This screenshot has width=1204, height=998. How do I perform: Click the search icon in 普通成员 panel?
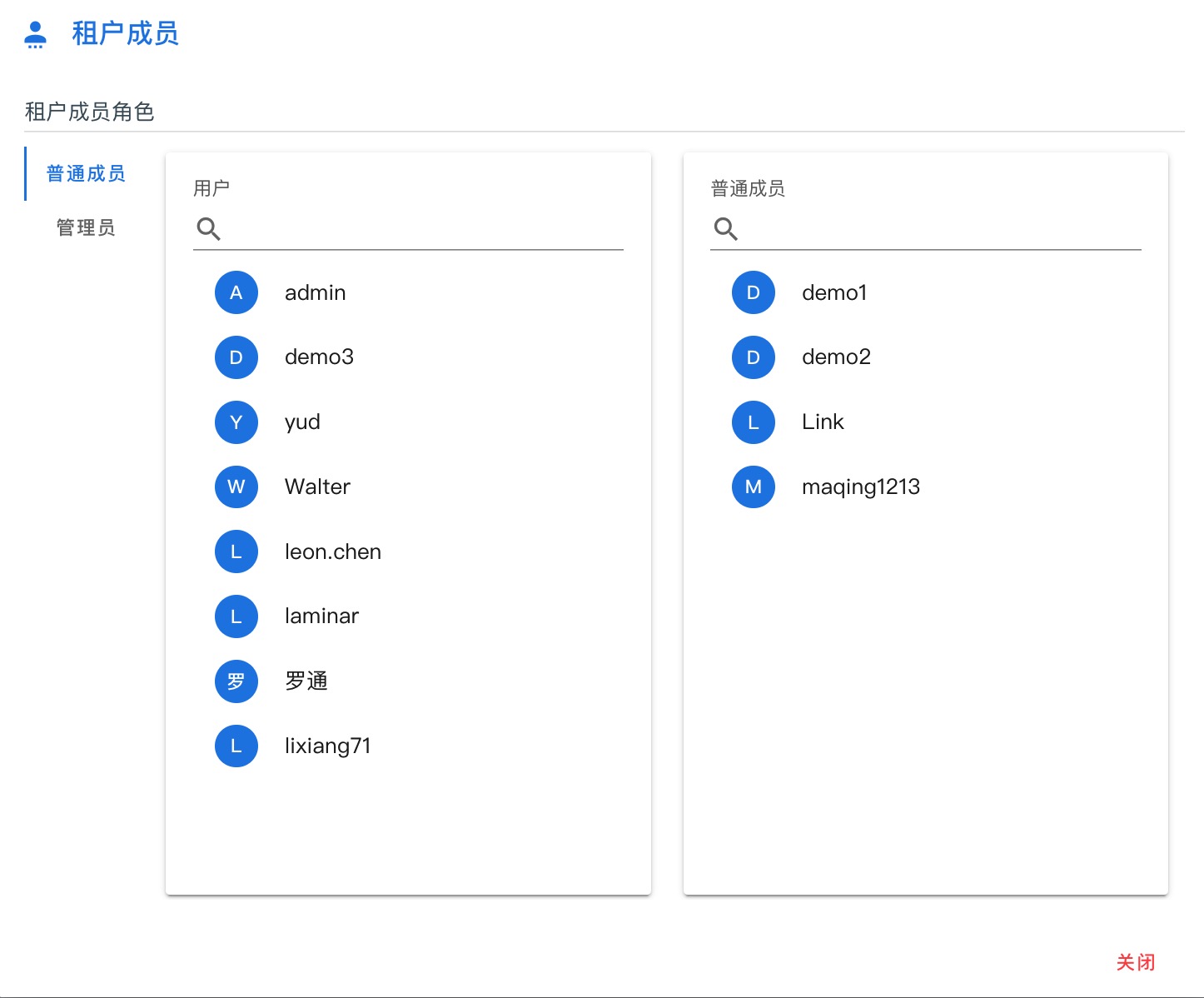click(726, 228)
